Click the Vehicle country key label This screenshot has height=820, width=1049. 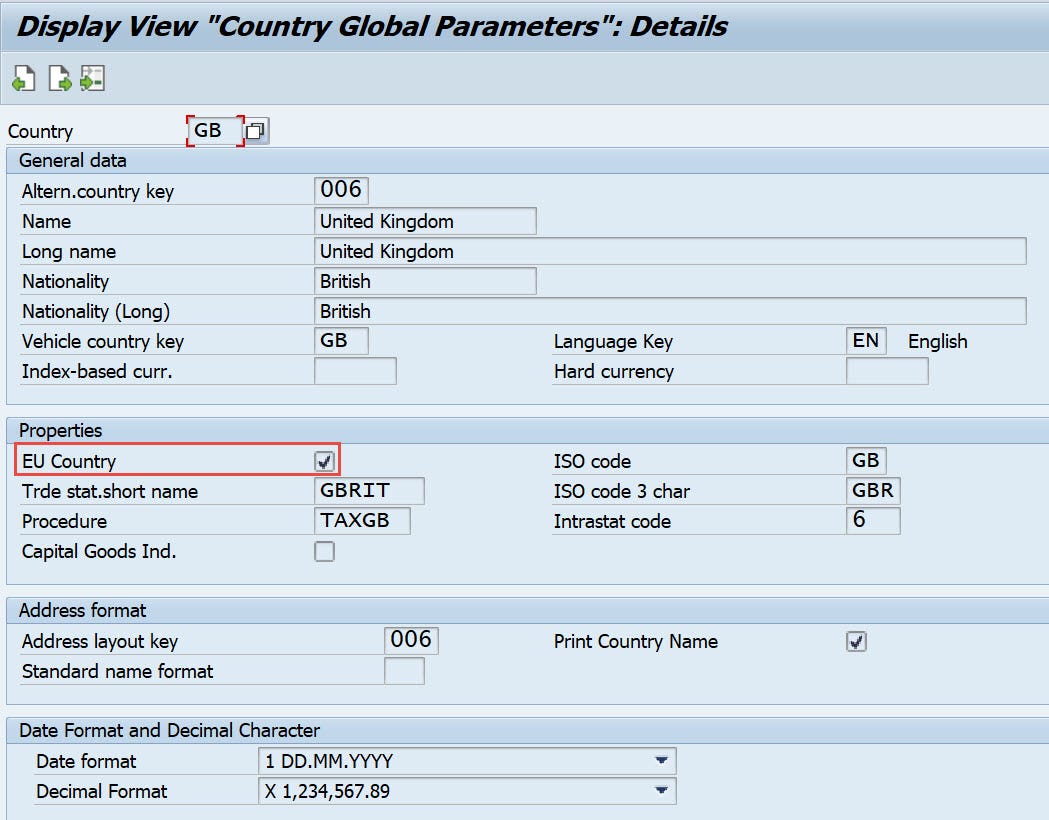tap(103, 342)
